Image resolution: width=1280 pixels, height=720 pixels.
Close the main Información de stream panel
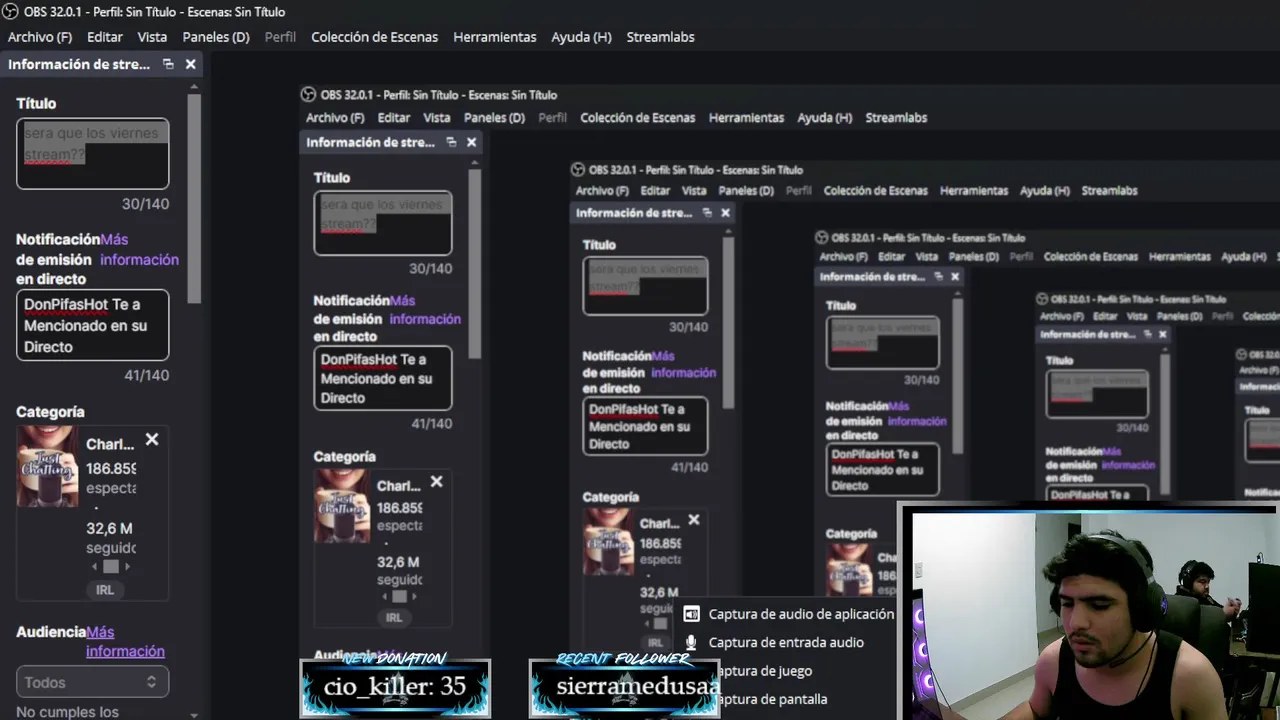(190, 64)
